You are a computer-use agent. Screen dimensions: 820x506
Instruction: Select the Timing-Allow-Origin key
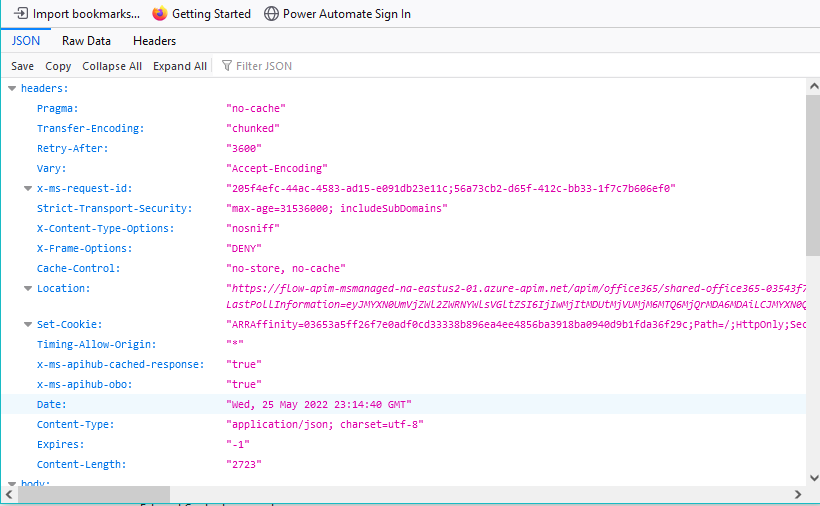coord(97,344)
